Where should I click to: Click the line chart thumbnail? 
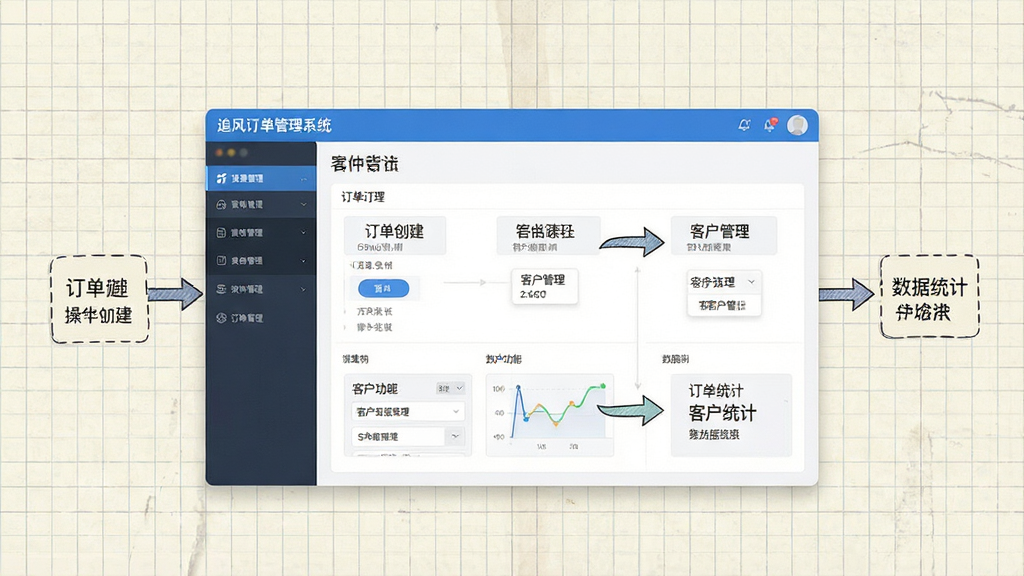pyautogui.click(x=550, y=415)
